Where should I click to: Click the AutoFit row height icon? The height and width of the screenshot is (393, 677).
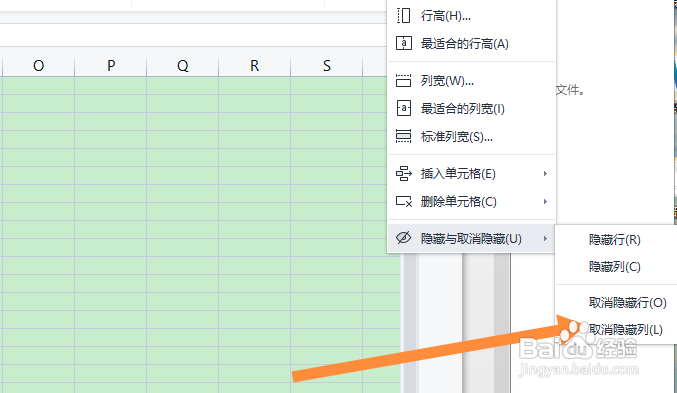[403, 44]
